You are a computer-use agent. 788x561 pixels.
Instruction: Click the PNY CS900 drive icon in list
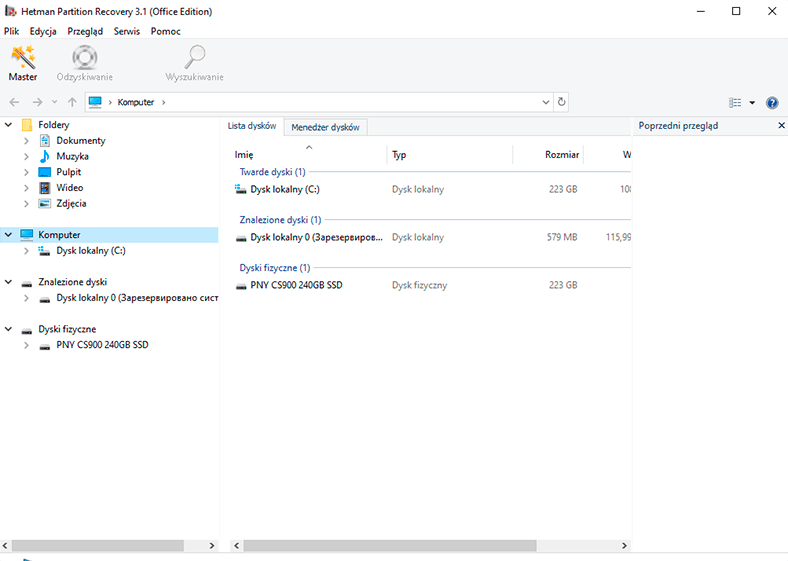pos(241,286)
